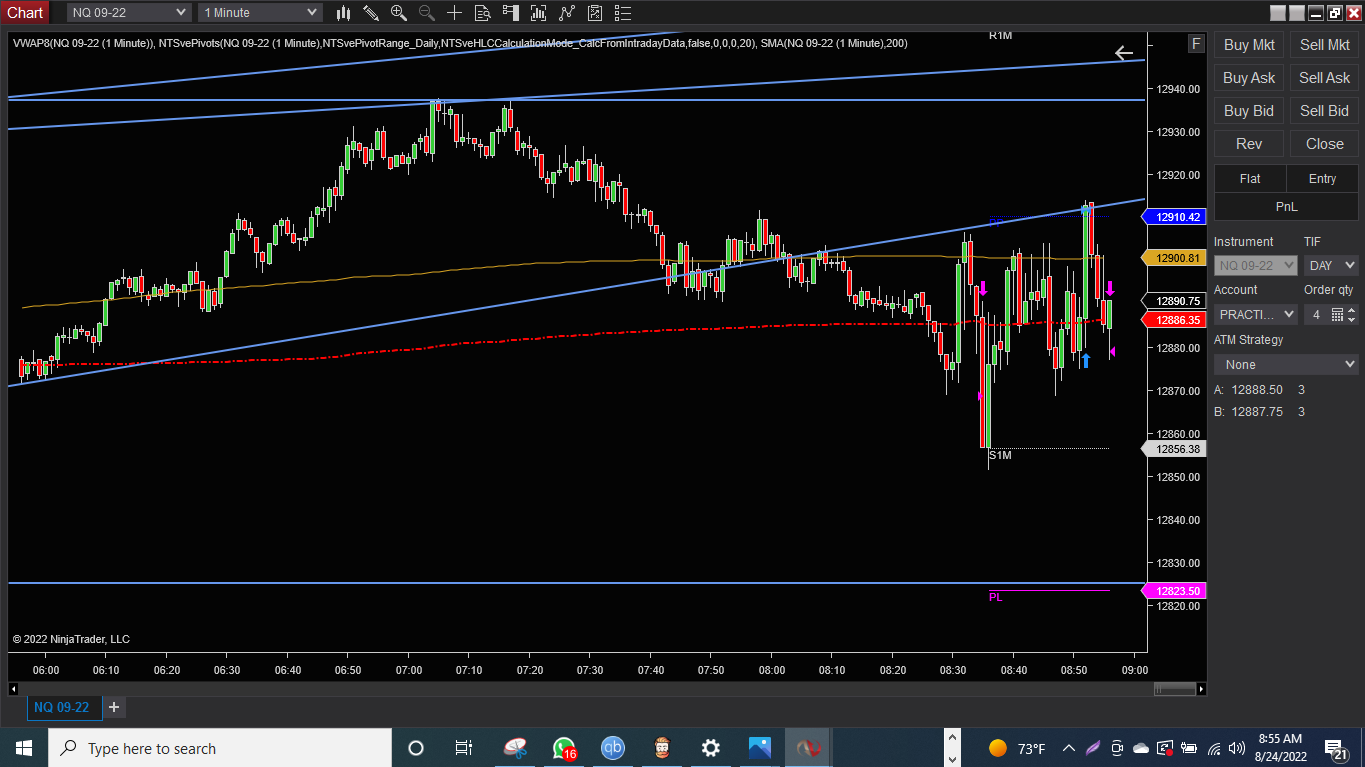
Task: Open the chart properties list icon
Action: tap(624, 13)
